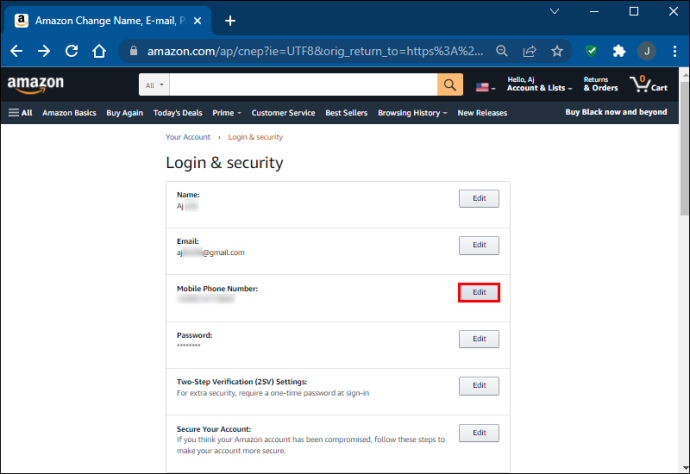
Task: Open the browser home page icon
Action: (99, 51)
